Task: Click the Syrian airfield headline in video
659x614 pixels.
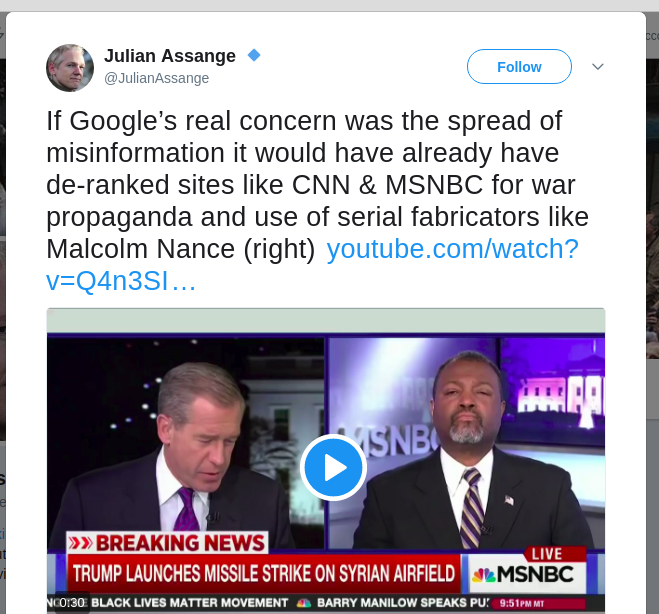Action: [x=264, y=574]
